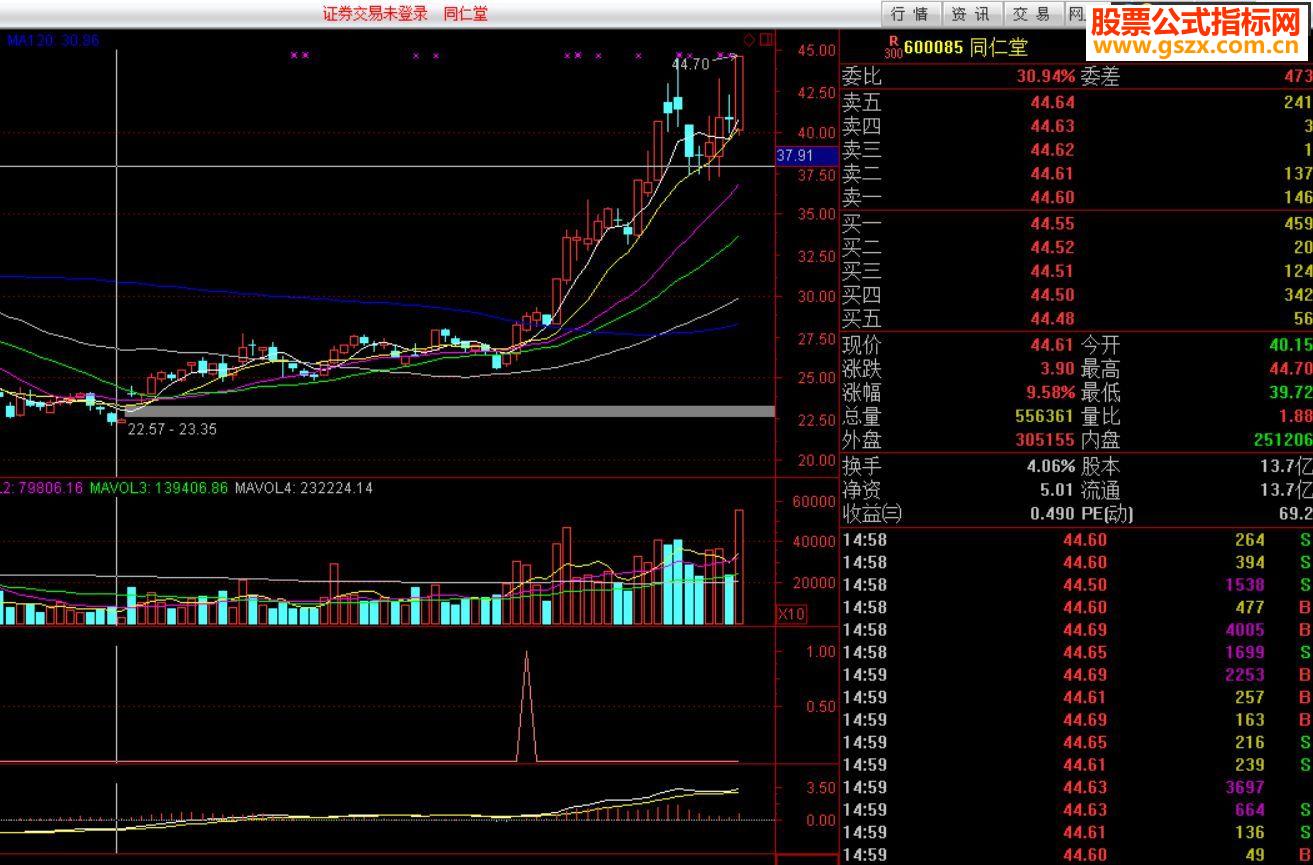
Task: Click the 净资 5.01 value
Action: (x=1058, y=490)
